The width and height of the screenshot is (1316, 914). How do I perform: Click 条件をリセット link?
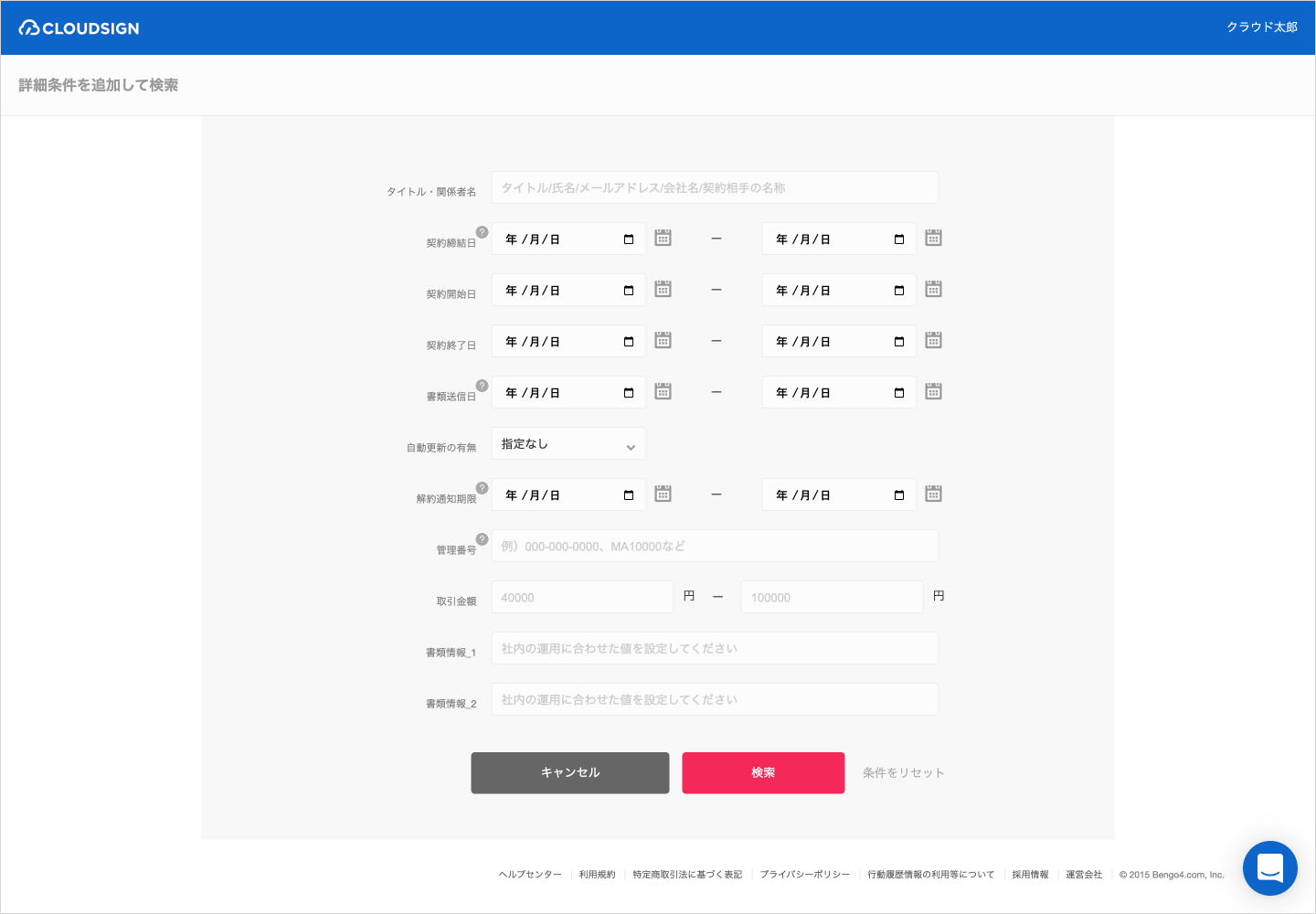[904, 773]
